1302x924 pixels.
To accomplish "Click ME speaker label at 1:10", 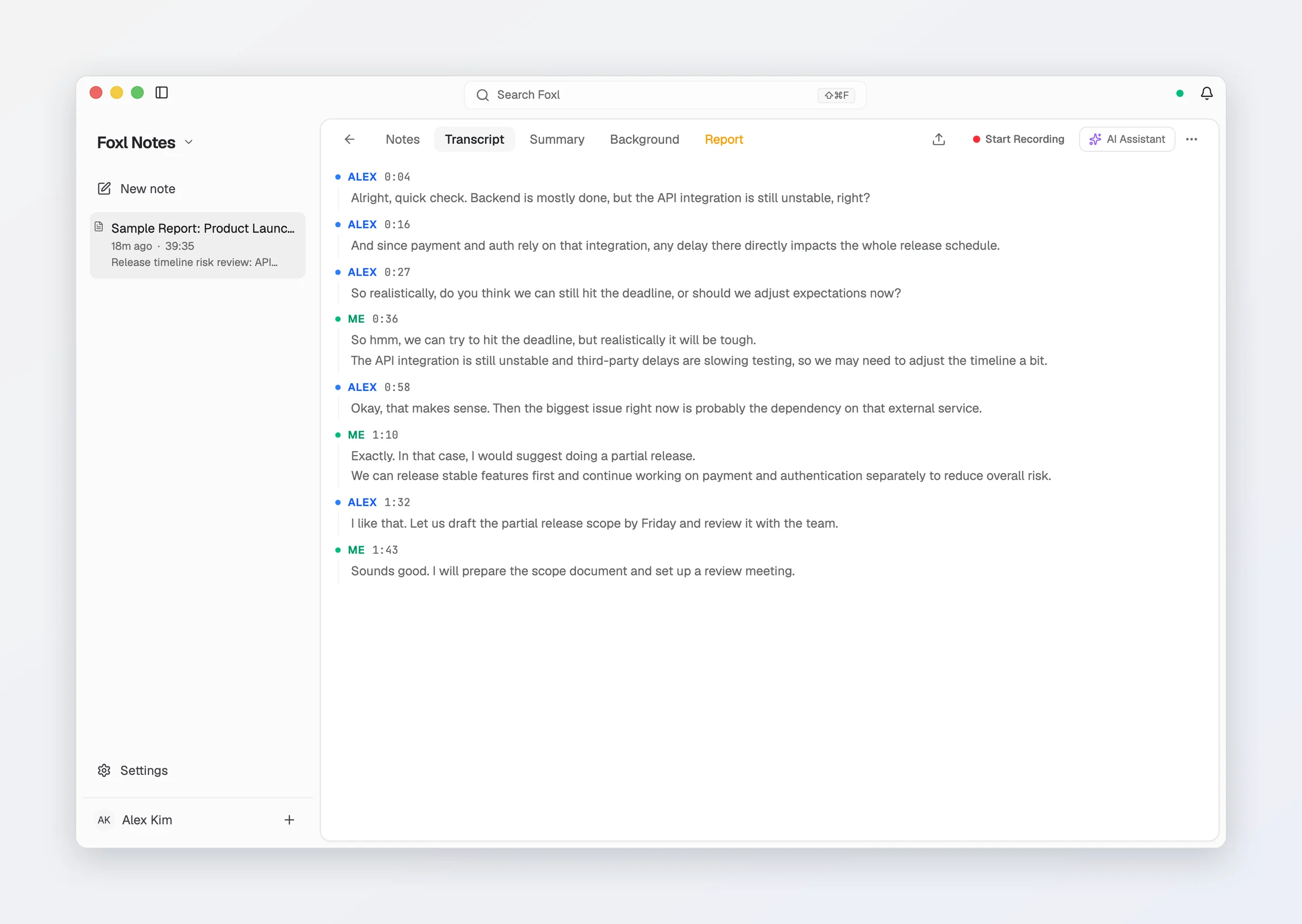I will [x=356, y=435].
